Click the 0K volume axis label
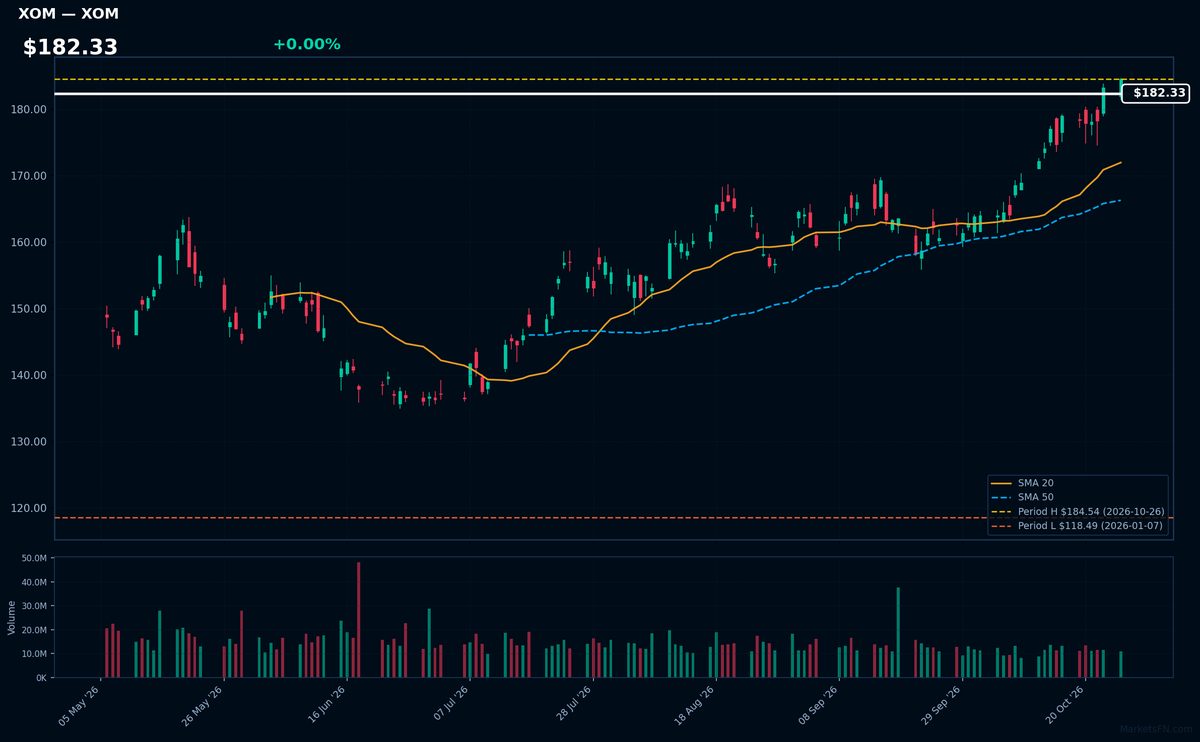The image size is (1200, 742). 41,678
